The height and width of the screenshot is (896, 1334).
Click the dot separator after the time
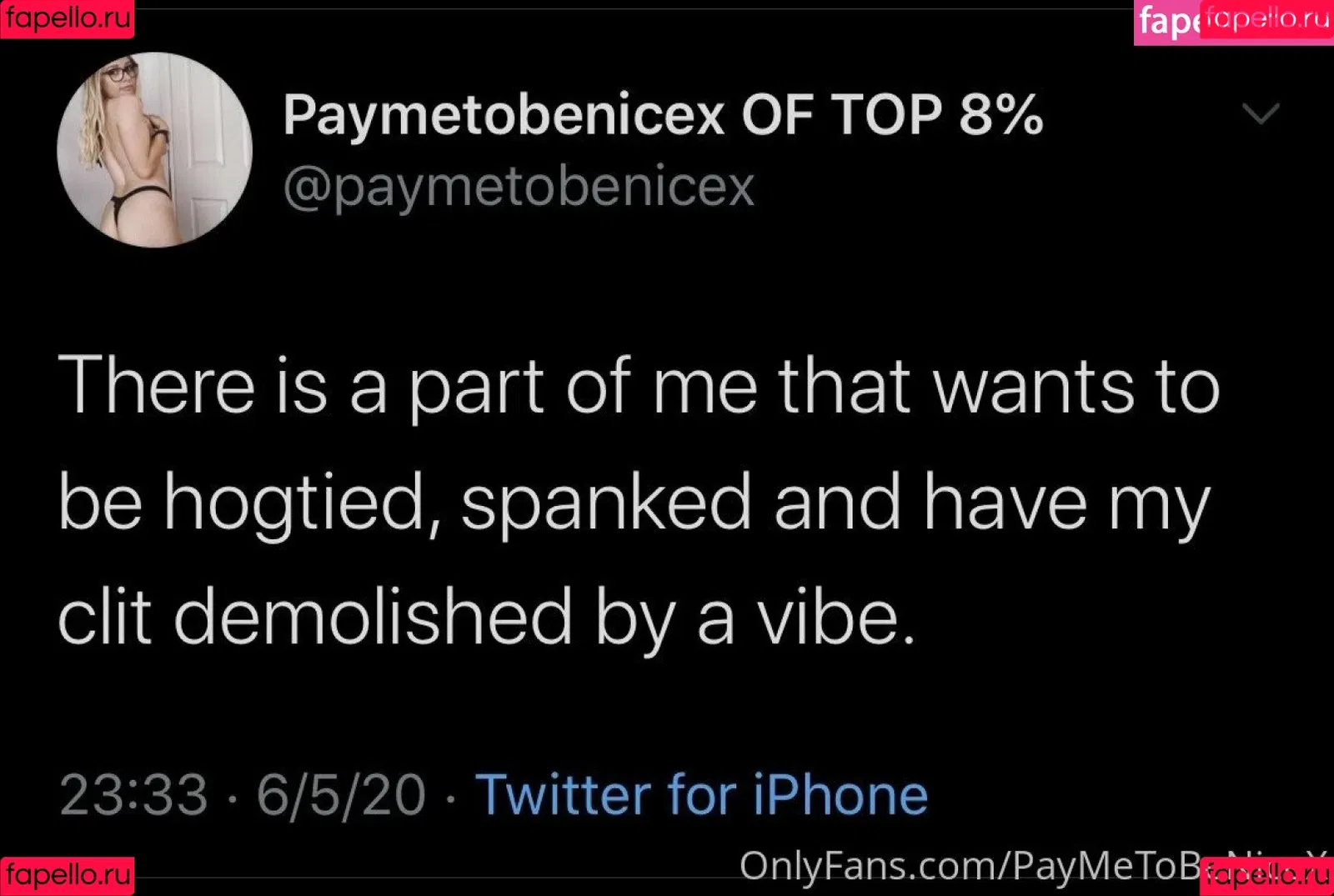tap(233, 798)
